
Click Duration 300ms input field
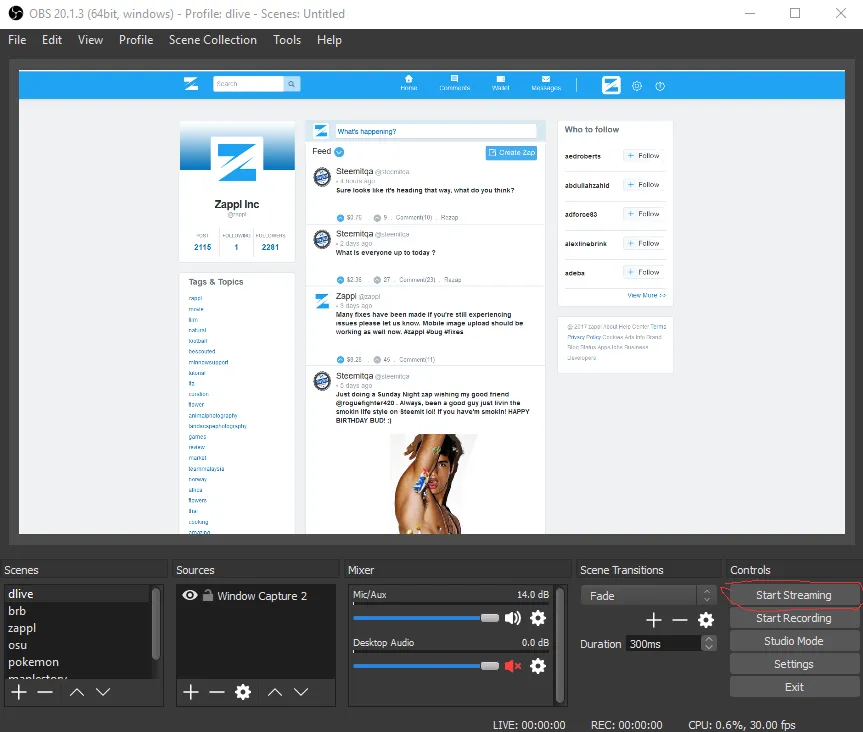[x=663, y=643]
